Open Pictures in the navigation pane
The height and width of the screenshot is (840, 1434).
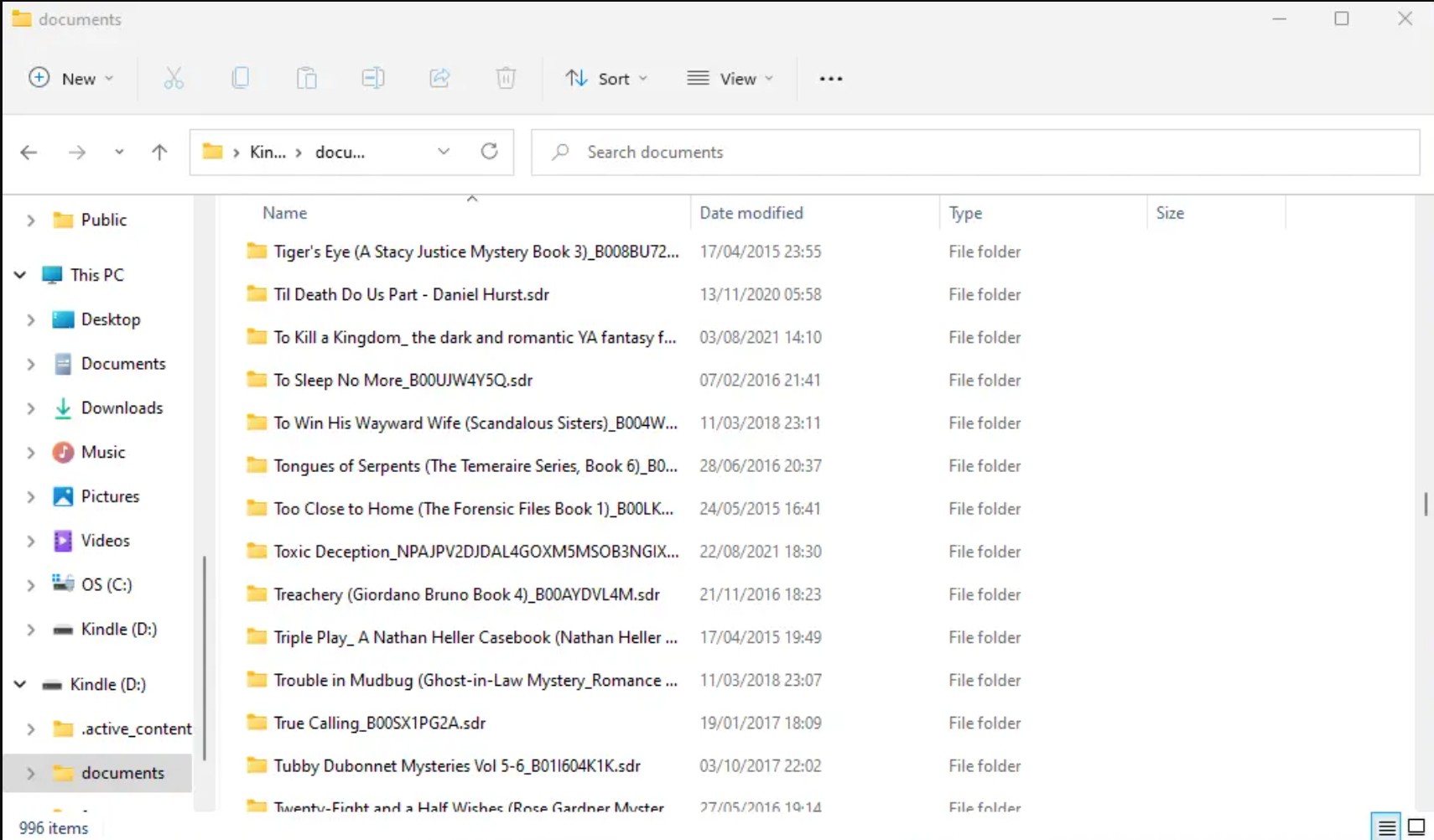click(x=110, y=497)
